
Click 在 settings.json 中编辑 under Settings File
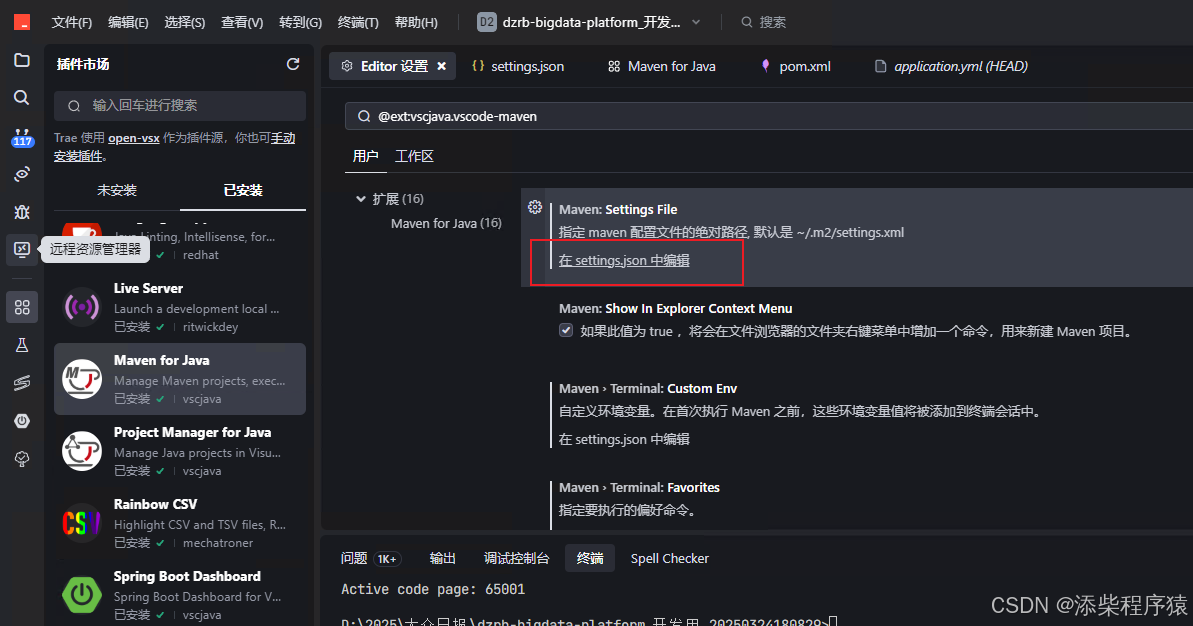point(624,260)
